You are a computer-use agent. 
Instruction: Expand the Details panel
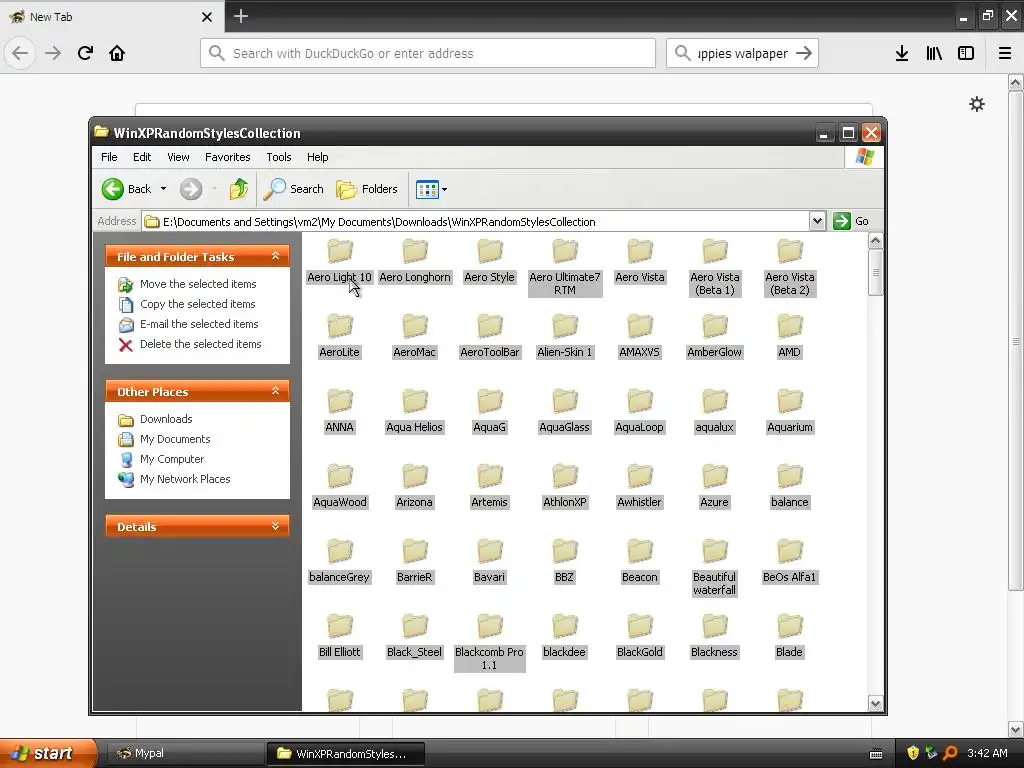(x=276, y=526)
